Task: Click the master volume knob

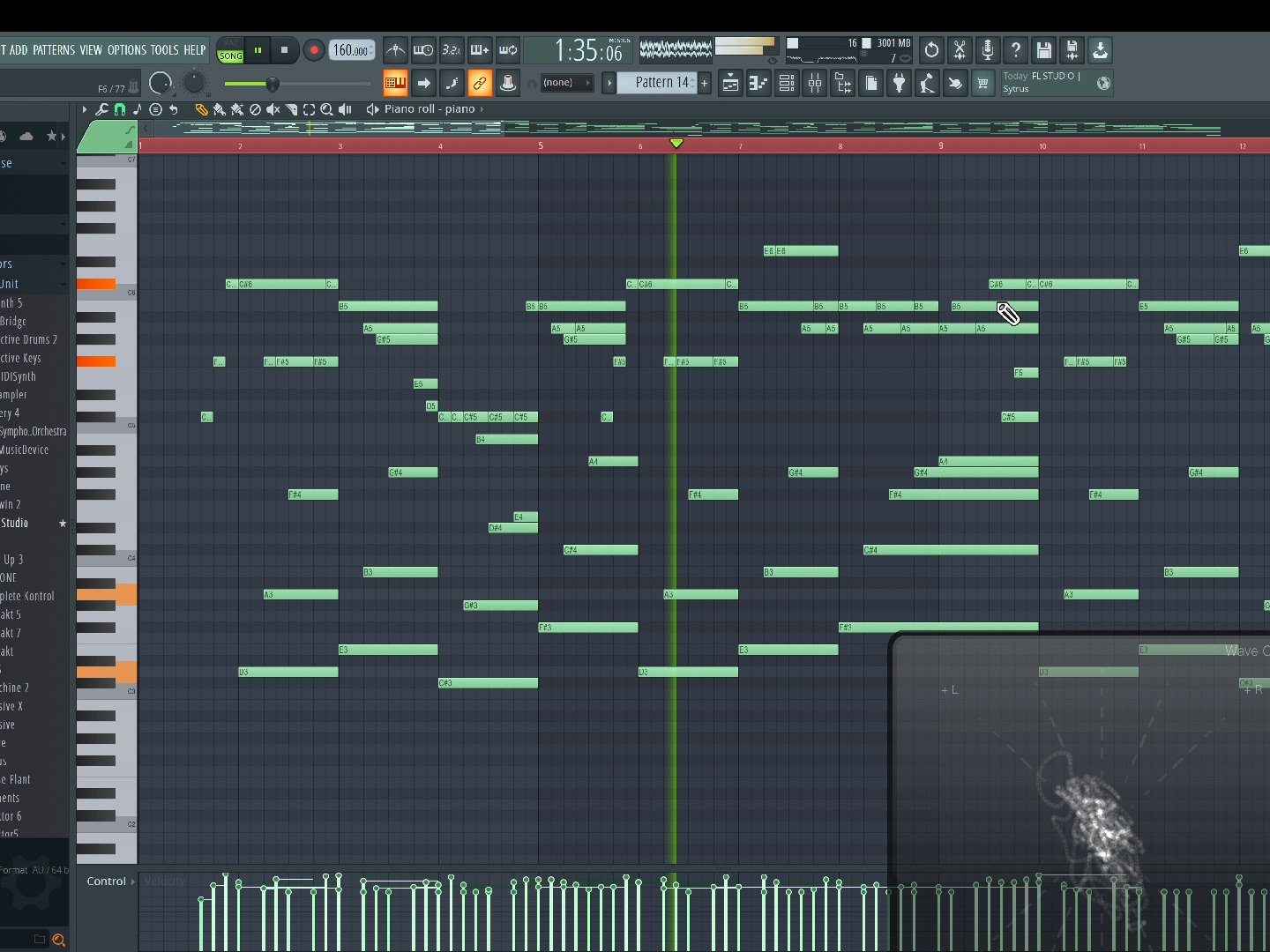Action: point(161,84)
